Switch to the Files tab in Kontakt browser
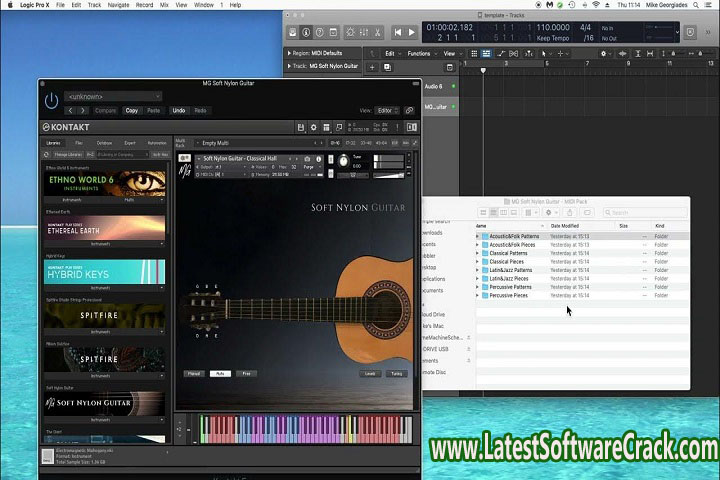The width and height of the screenshot is (720, 480). tap(79, 143)
